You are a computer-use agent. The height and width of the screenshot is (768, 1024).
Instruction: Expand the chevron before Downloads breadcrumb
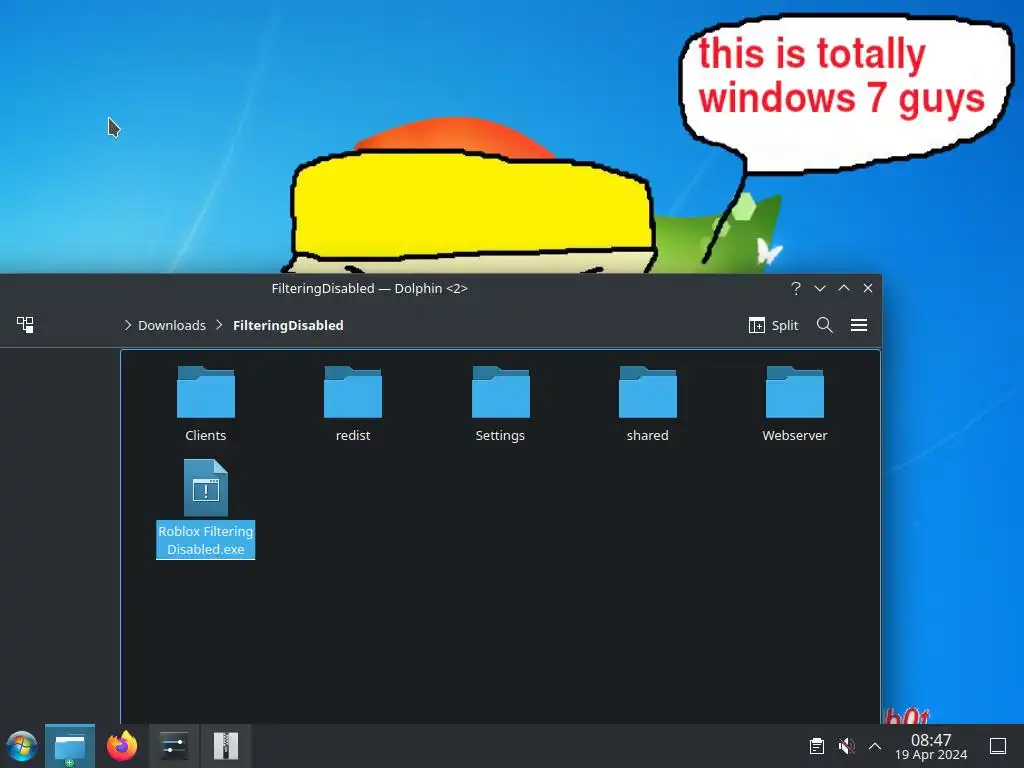[x=127, y=325]
